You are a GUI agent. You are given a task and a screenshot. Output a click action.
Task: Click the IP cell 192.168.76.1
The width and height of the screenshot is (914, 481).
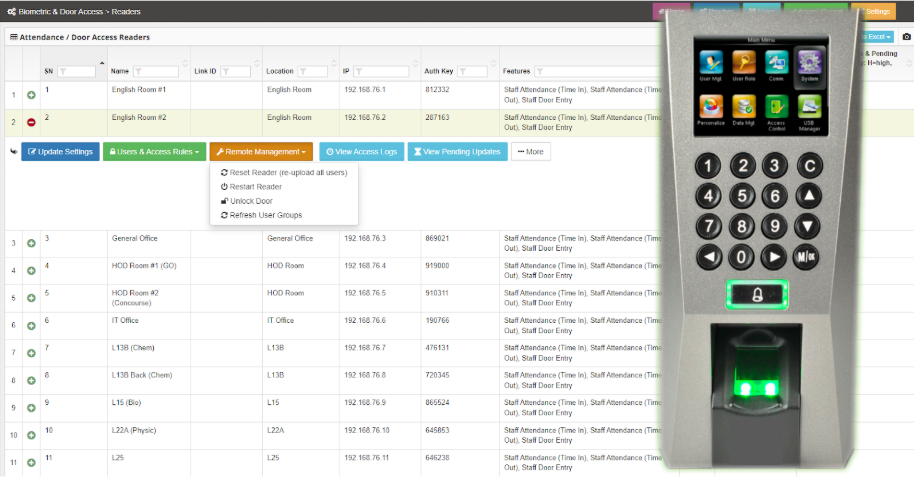pos(365,90)
